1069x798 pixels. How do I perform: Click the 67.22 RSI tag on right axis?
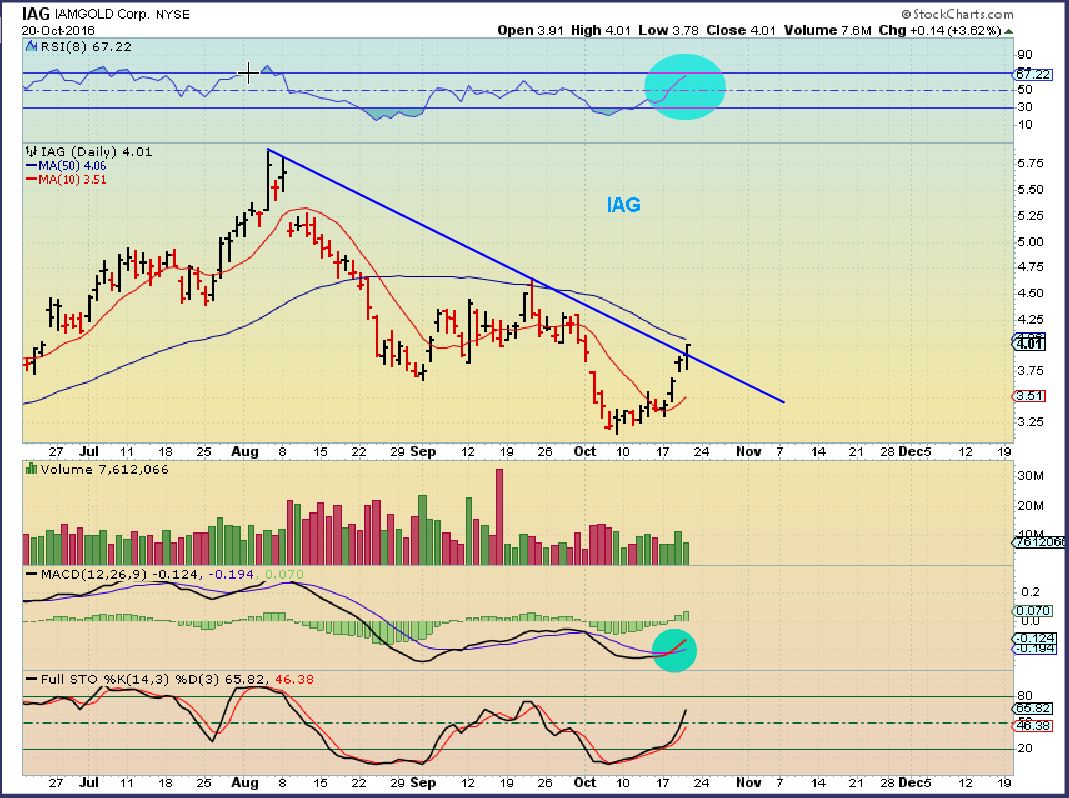point(1033,74)
